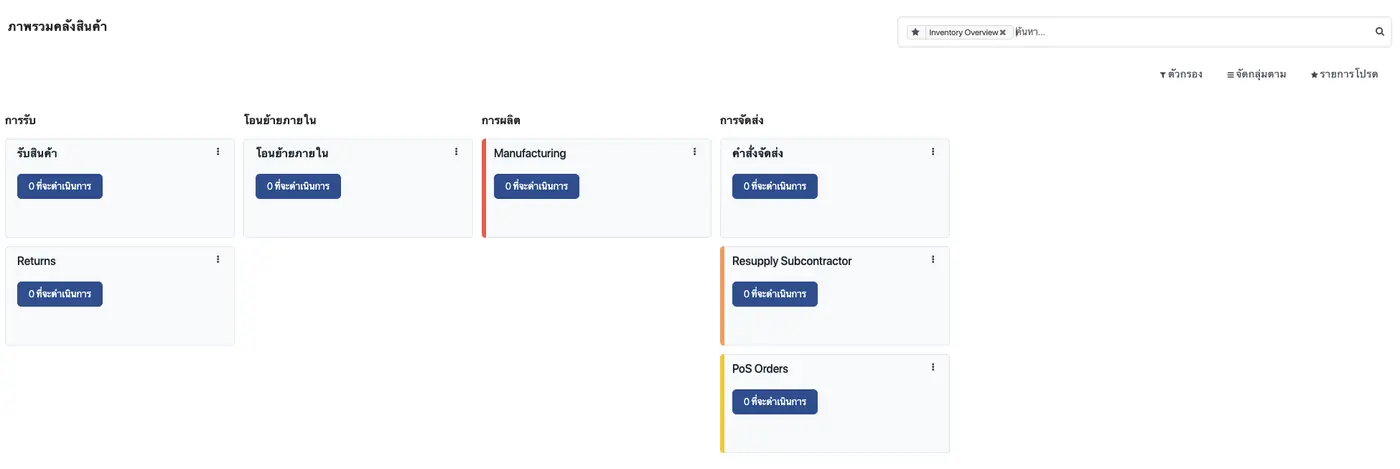Click the to-process button on Returns card

coord(60,294)
